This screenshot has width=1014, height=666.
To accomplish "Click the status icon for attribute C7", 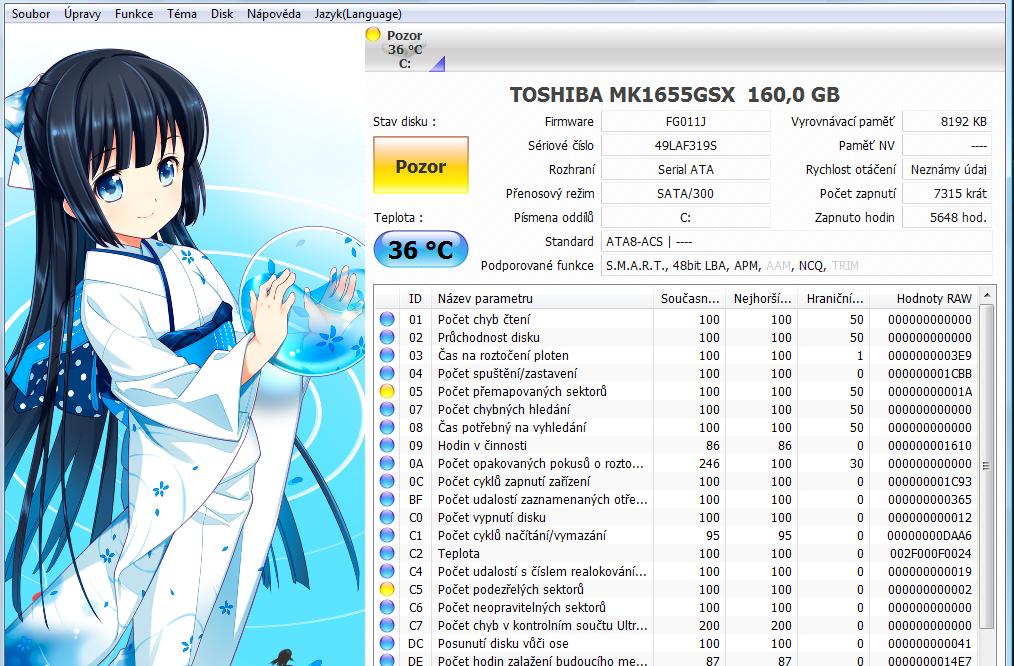I will (x=387, y=626).
